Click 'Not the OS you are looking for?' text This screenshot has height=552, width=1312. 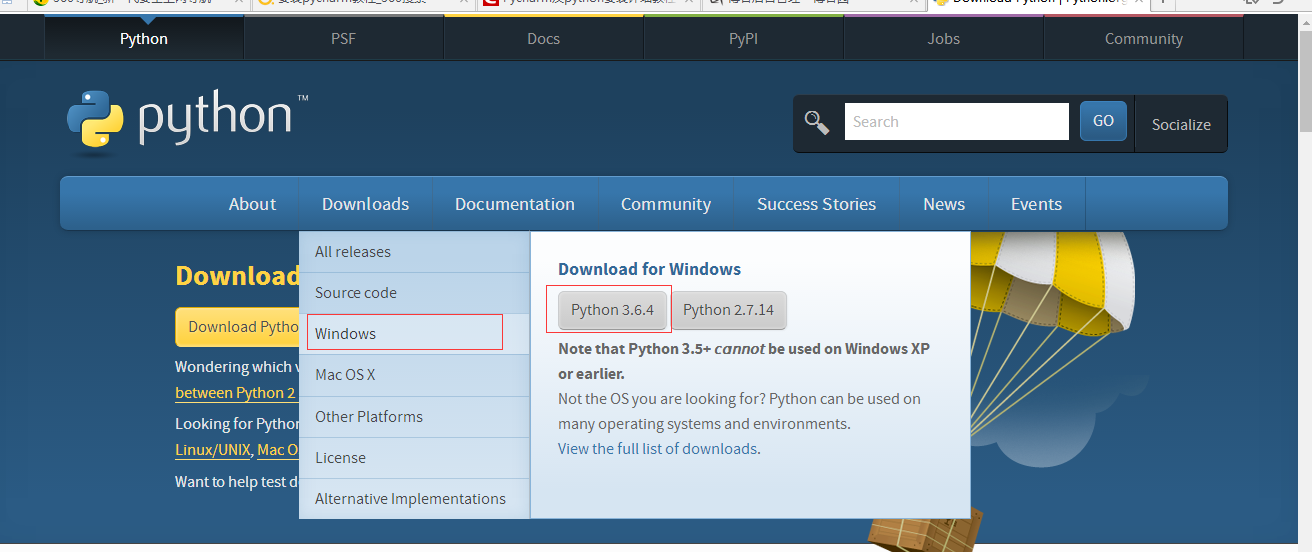[x=661, y=399]
